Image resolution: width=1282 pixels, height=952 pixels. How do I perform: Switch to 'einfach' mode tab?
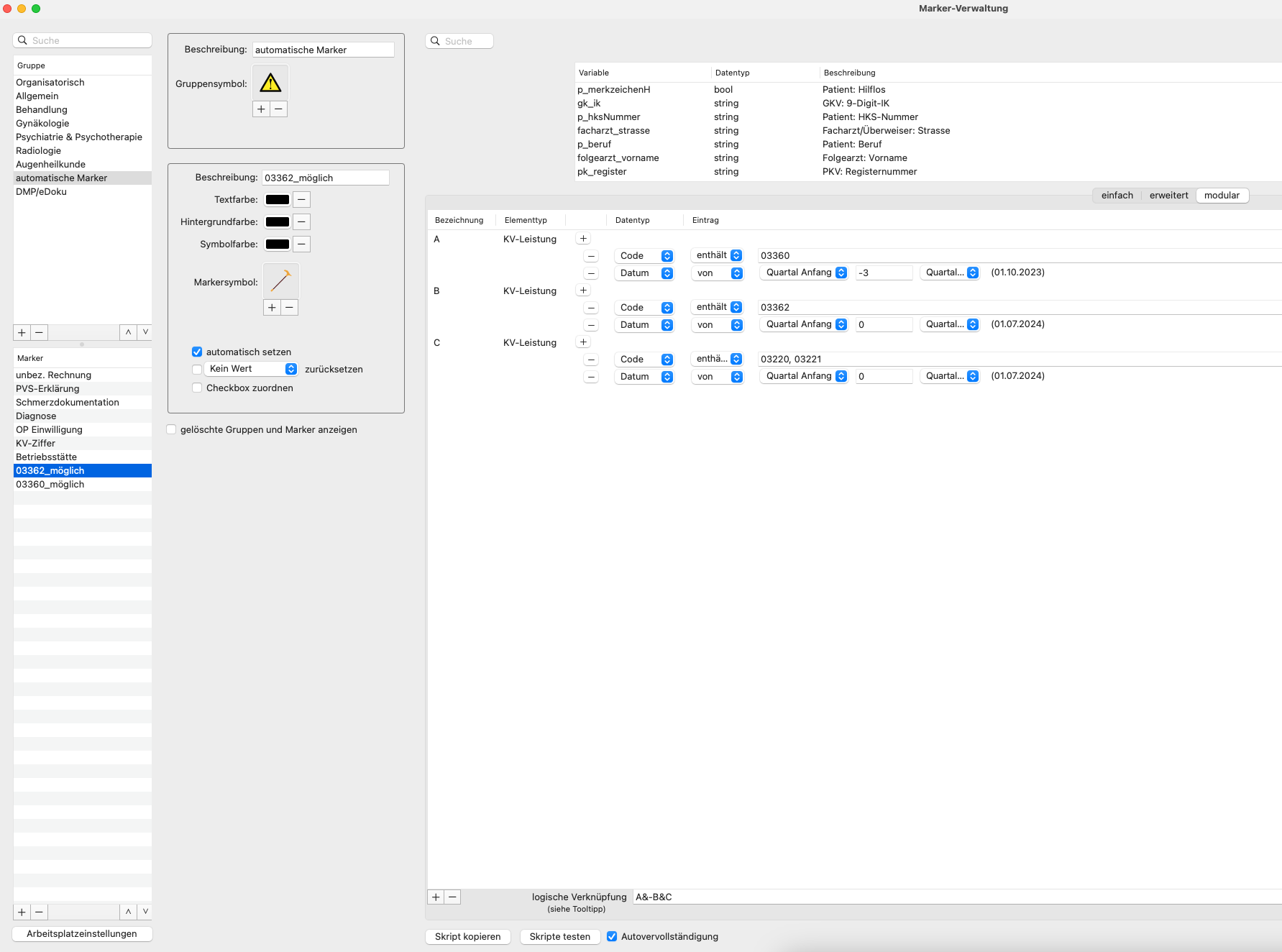click(1117, 196)
